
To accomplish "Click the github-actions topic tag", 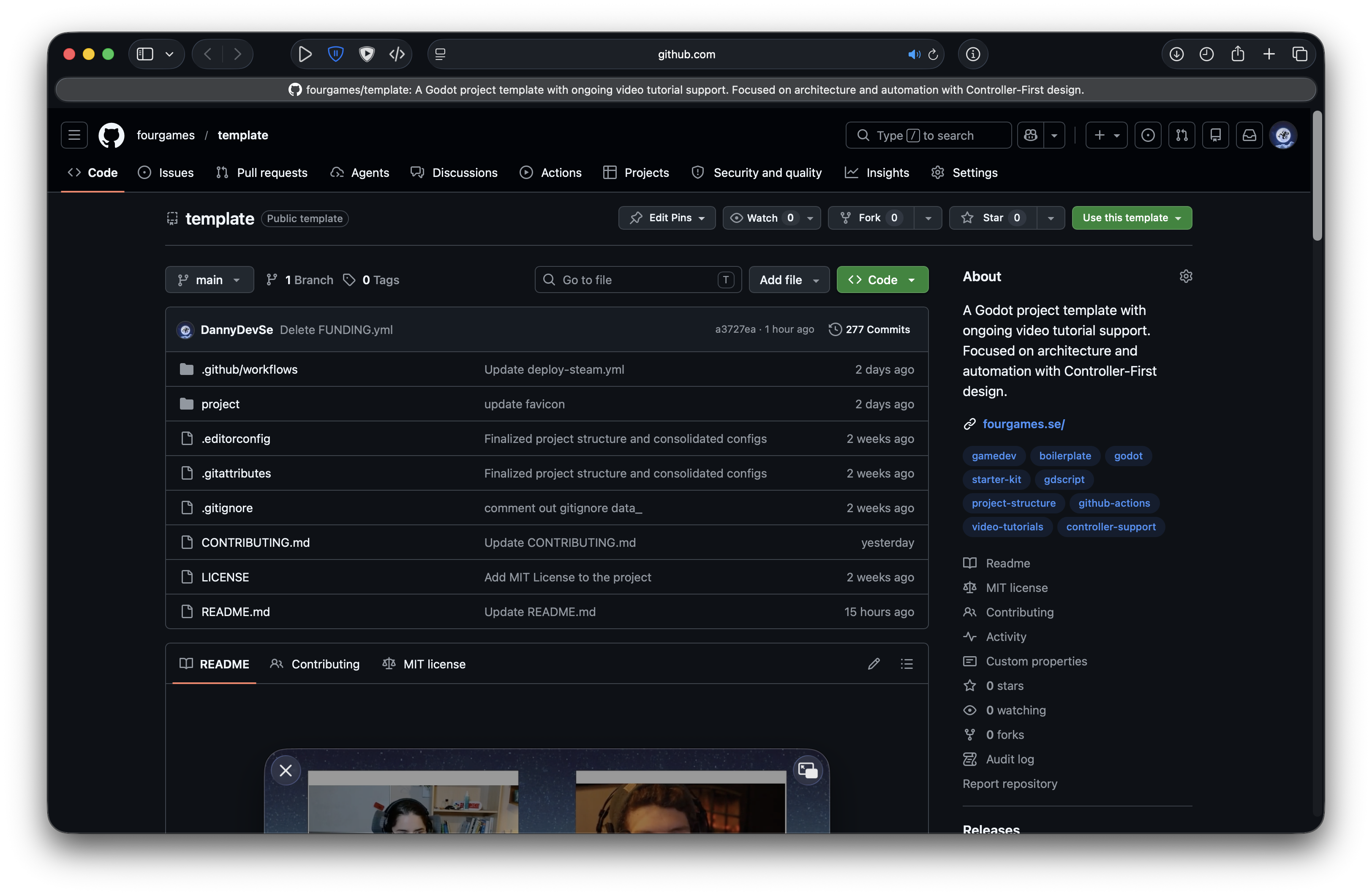I will [1114, 503].
